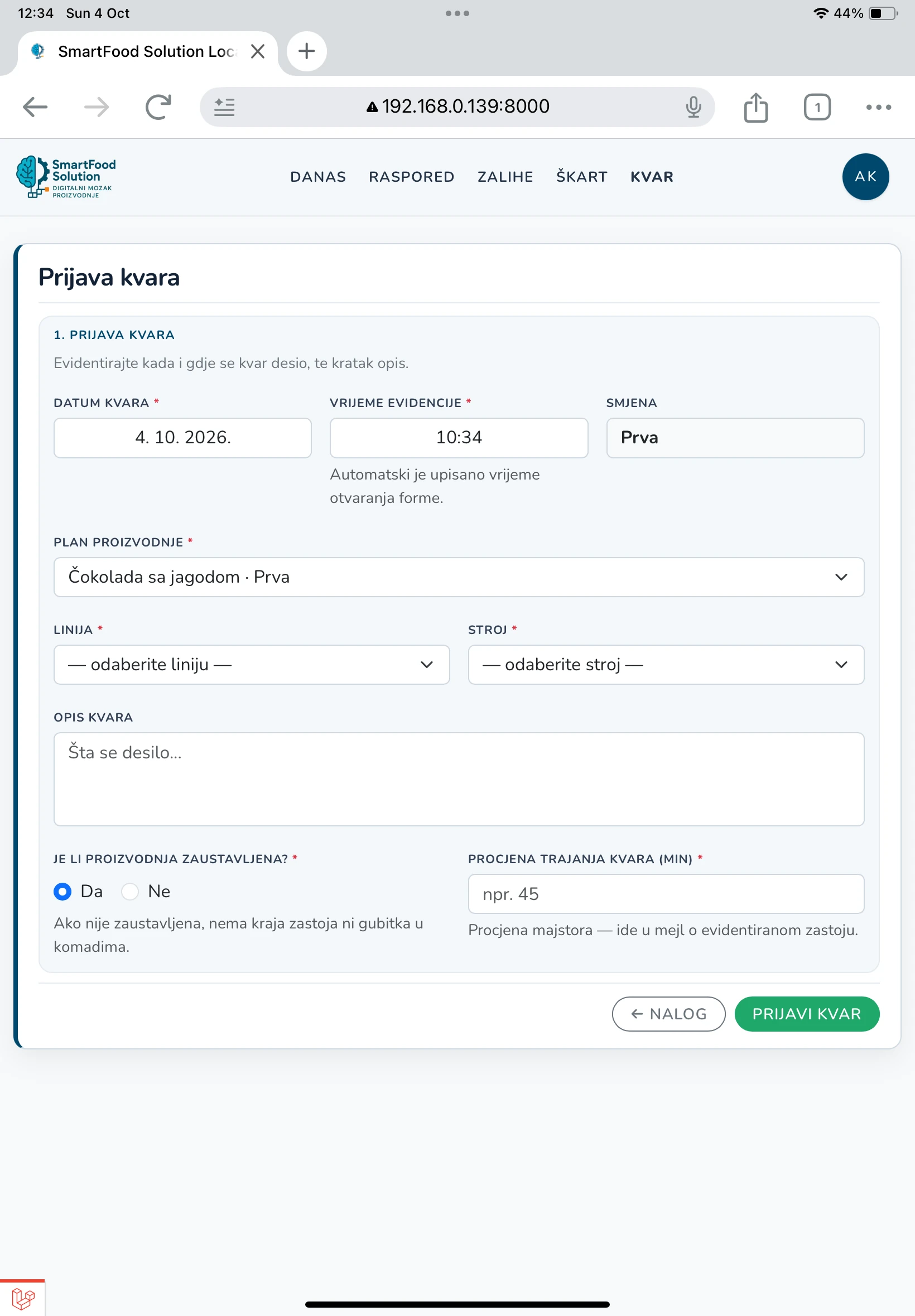
Task: Reload the page with the refresh icon
Action: click(158, 107)
